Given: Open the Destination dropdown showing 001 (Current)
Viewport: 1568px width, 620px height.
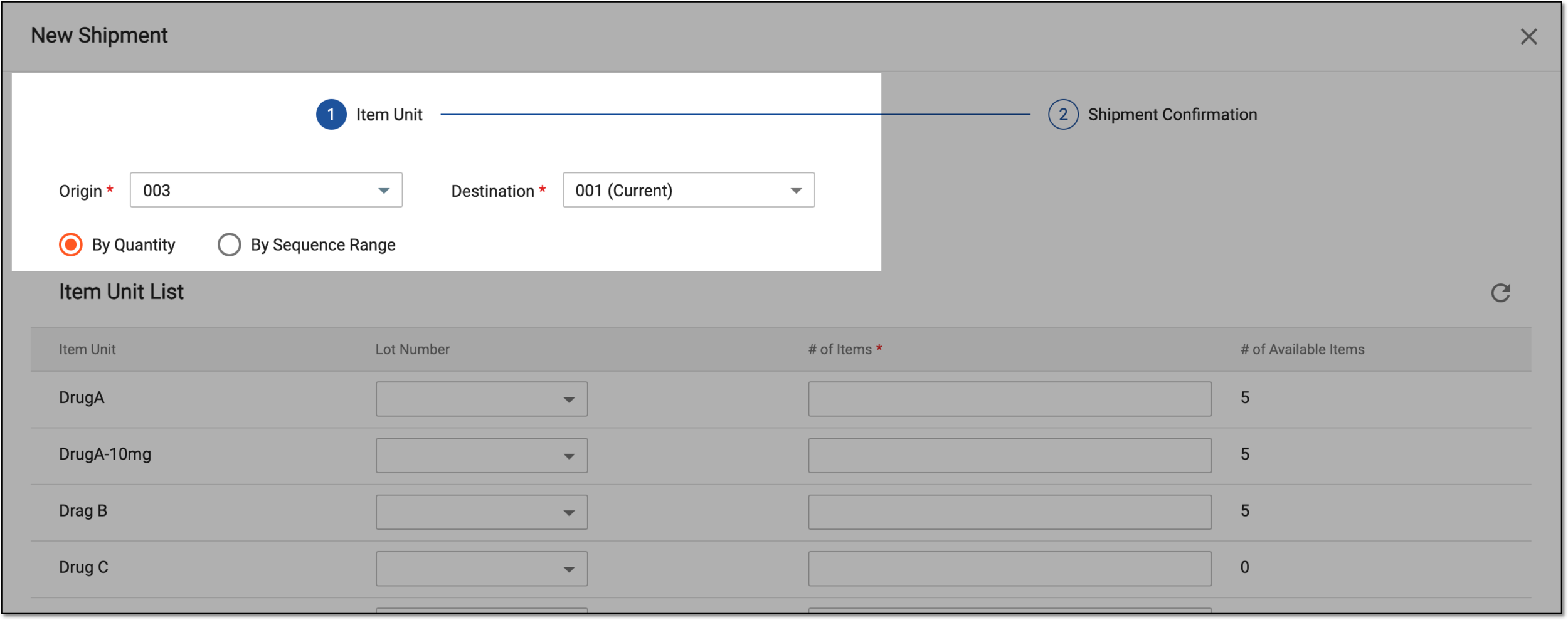Looking at the screenshot, I should [689, 190].
